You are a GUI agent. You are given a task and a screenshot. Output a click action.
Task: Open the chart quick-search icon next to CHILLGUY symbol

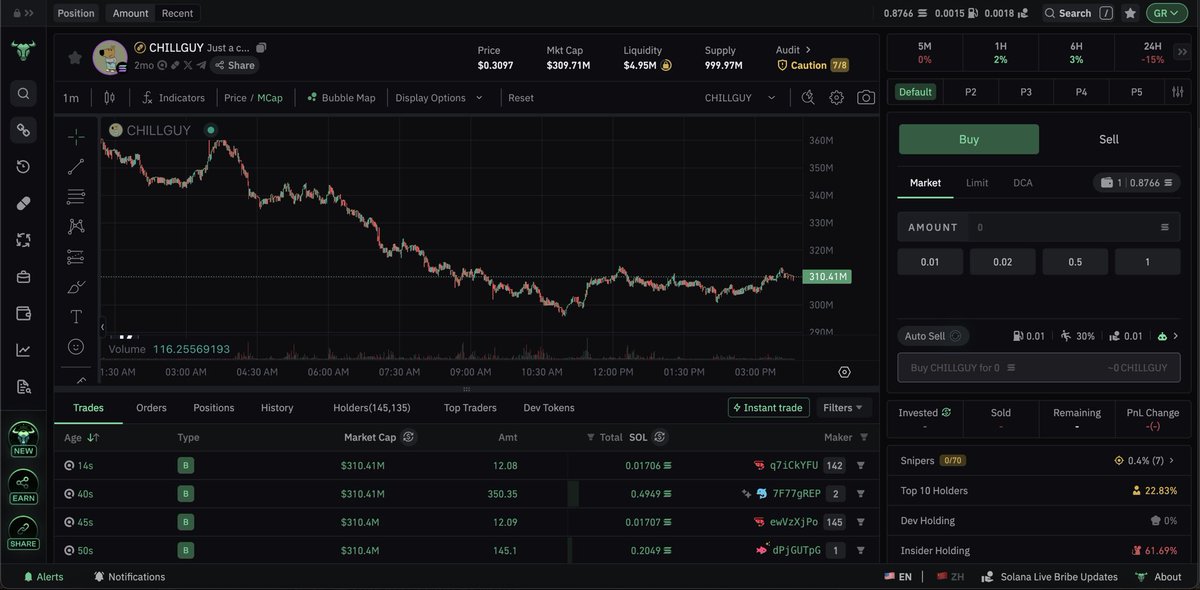pyautogui.click(x=808, y=98)
